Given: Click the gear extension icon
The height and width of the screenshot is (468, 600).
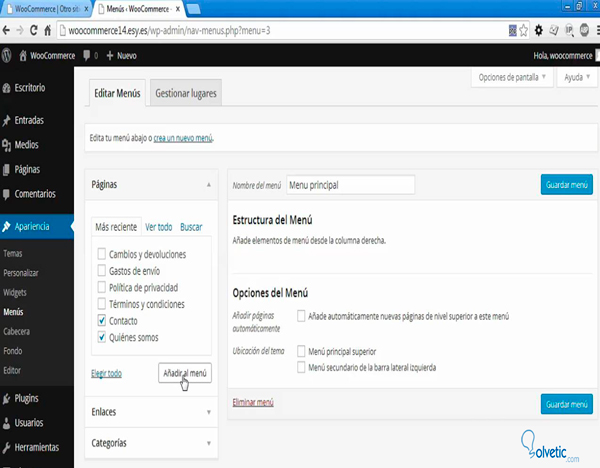Looking at the screenshot, I should click(539, 30).
